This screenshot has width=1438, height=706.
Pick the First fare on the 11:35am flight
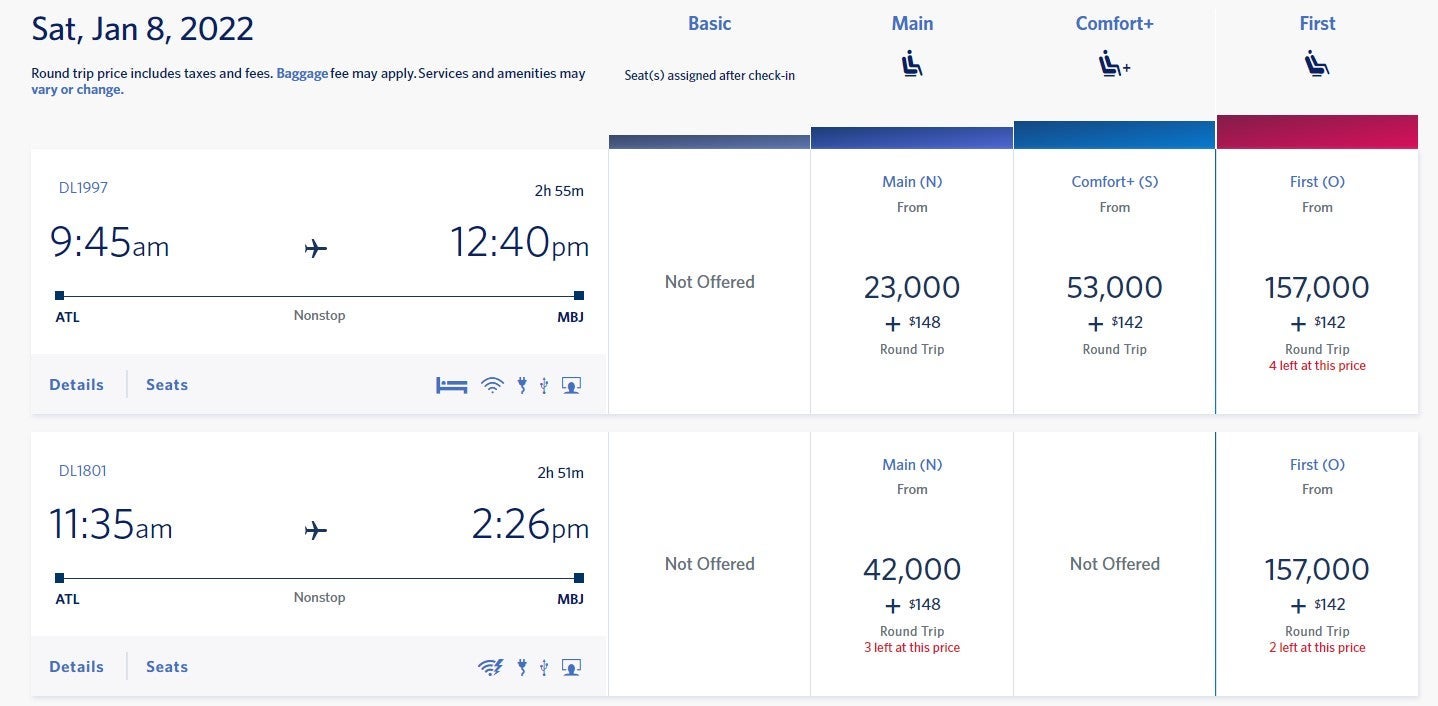click(x=1317, y=570)
